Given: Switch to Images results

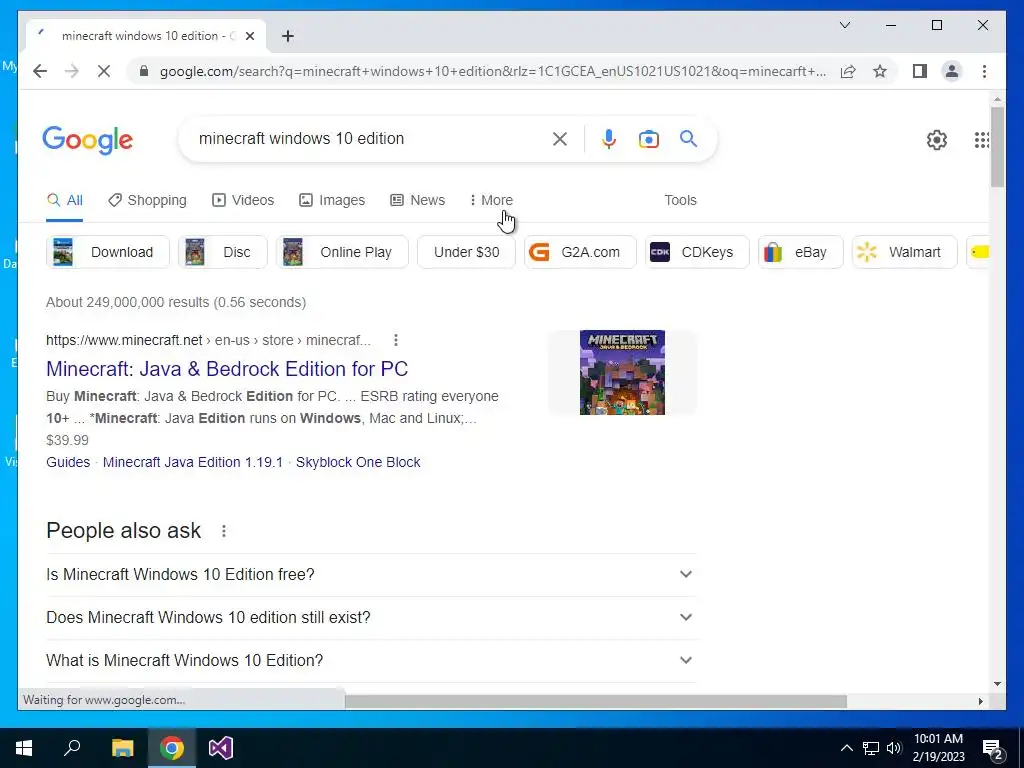Looking at the screenshot, I should click(332, 200).
